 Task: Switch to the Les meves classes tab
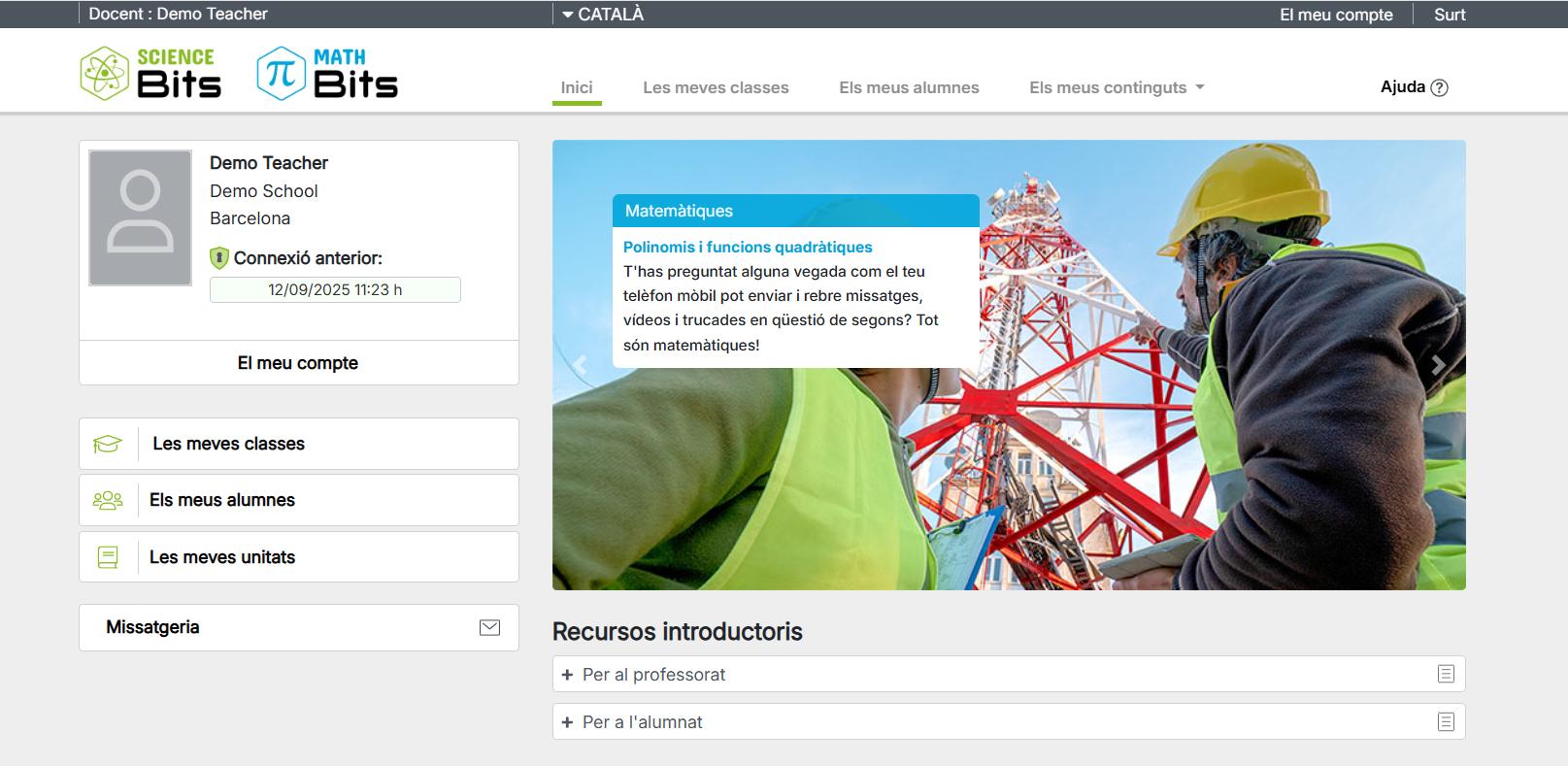click(716, 87)
